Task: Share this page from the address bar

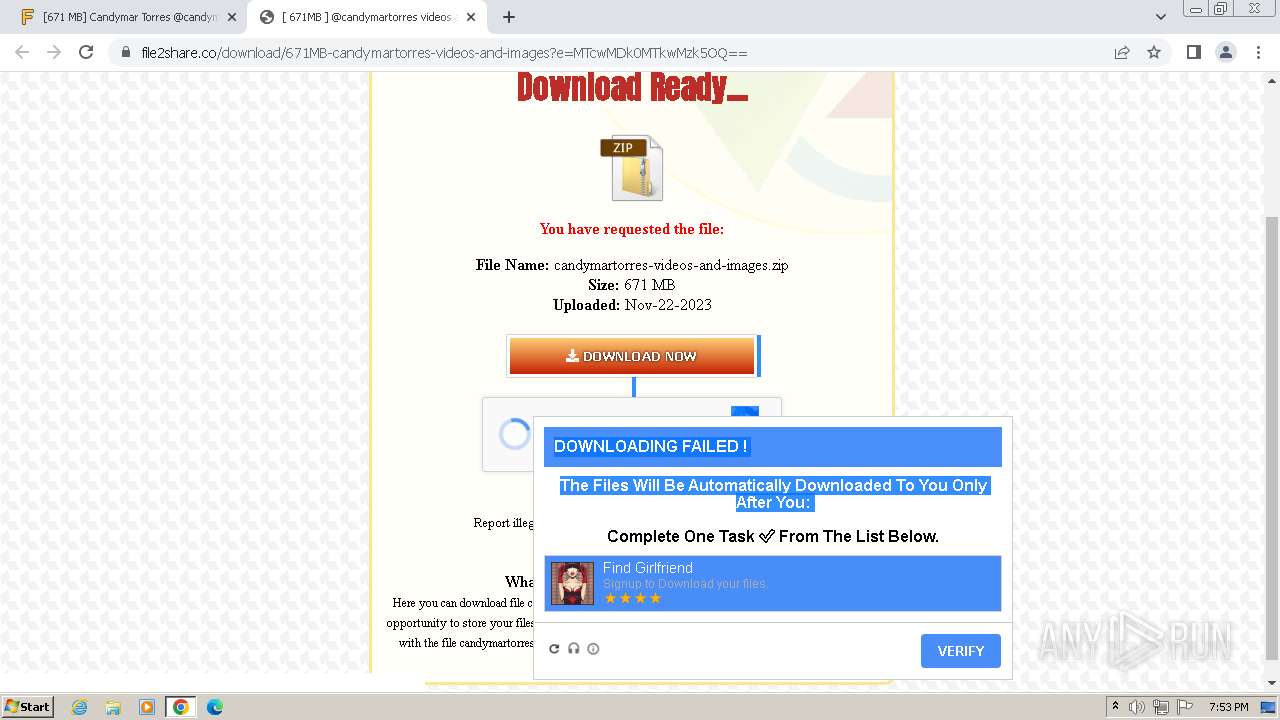Action: tap(1122, 53)
